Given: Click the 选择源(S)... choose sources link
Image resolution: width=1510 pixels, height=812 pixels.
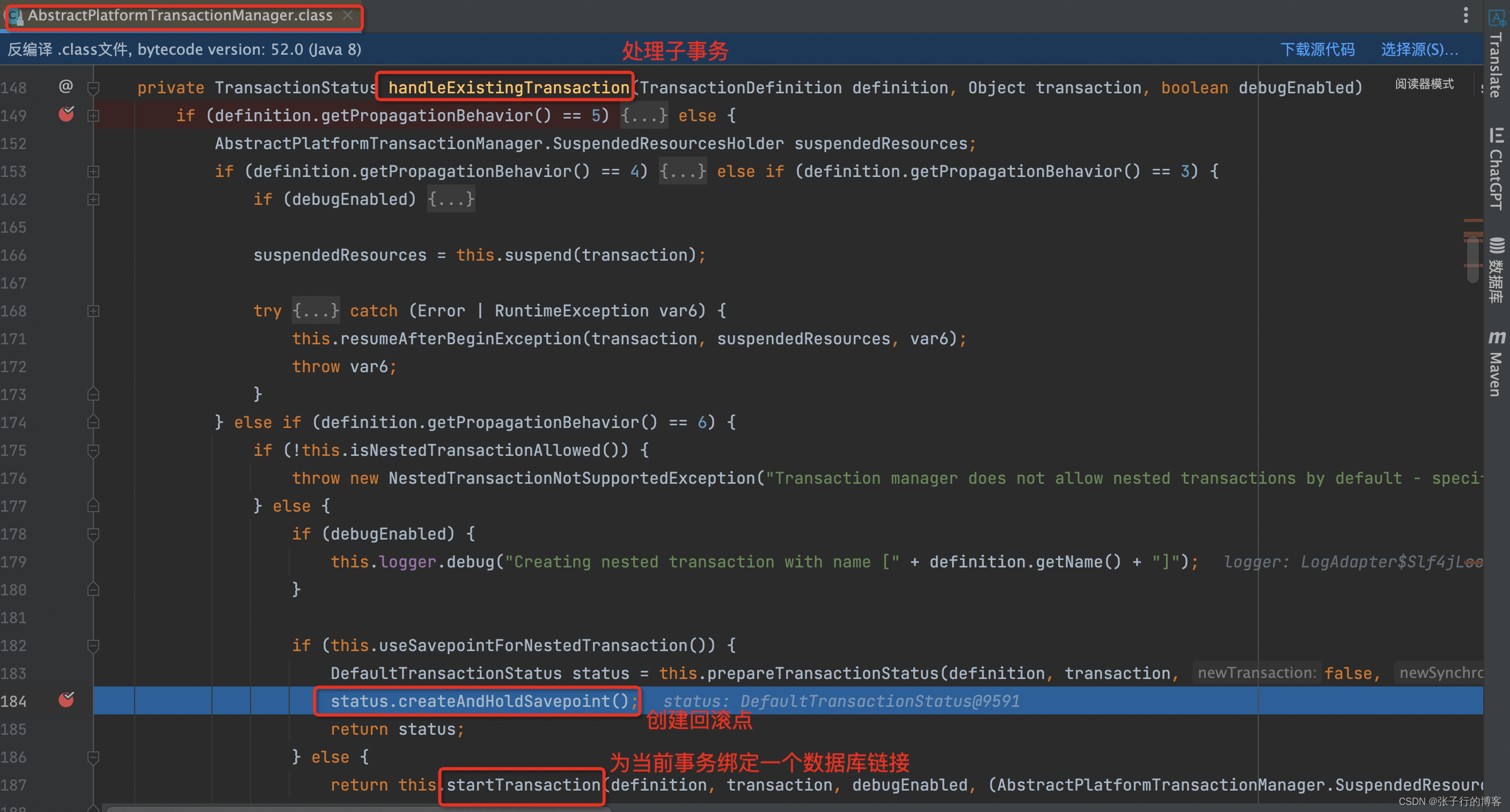Looking at the screenshot, I should pyautogui.click(x=1419, y=49).
